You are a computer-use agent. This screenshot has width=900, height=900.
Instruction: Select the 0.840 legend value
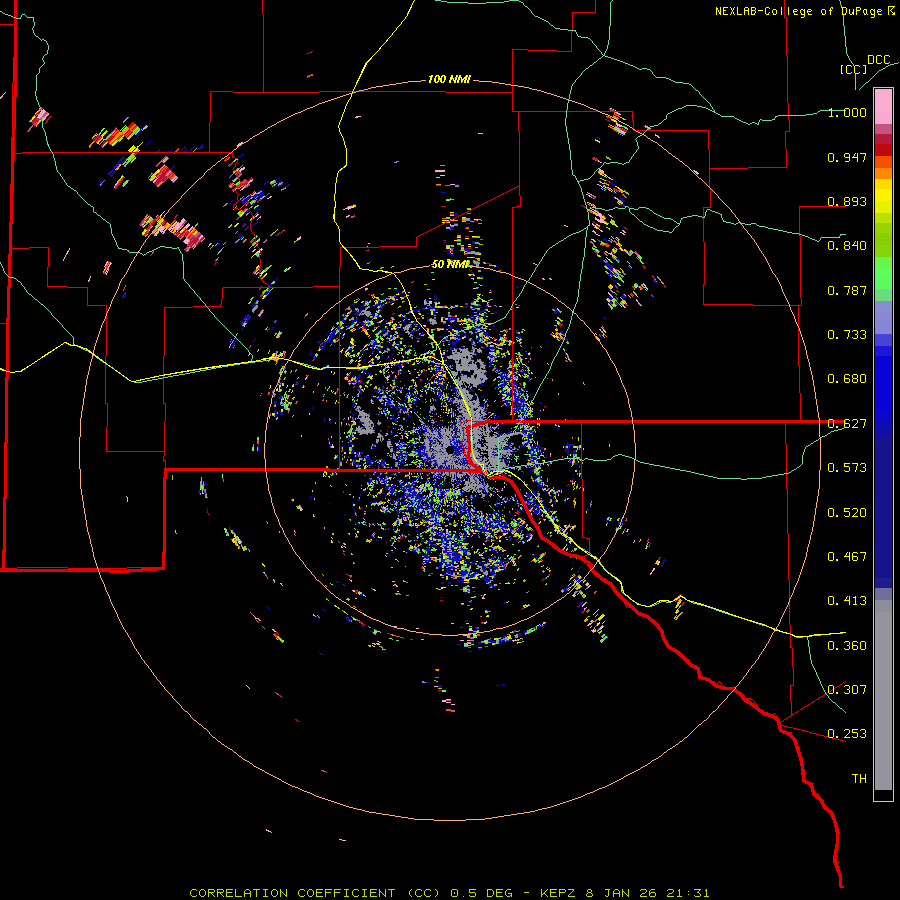(x=847, y=246)
